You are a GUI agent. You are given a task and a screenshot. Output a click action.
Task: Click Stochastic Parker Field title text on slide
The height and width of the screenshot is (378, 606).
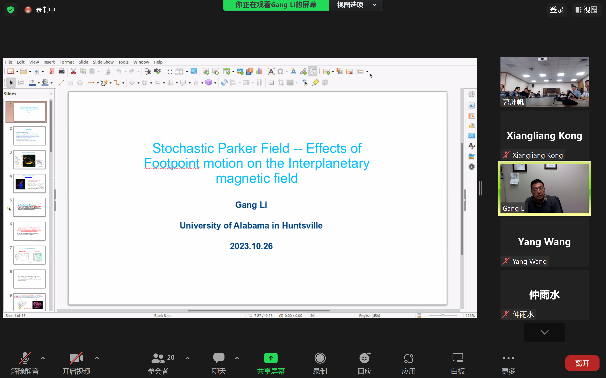257,163
